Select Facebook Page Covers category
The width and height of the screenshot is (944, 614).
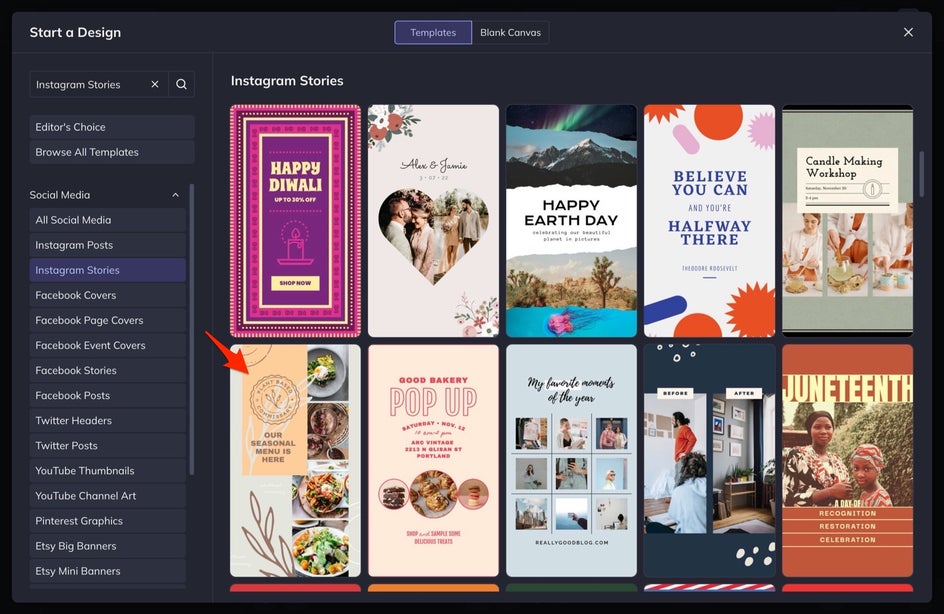tap(108, 320)
